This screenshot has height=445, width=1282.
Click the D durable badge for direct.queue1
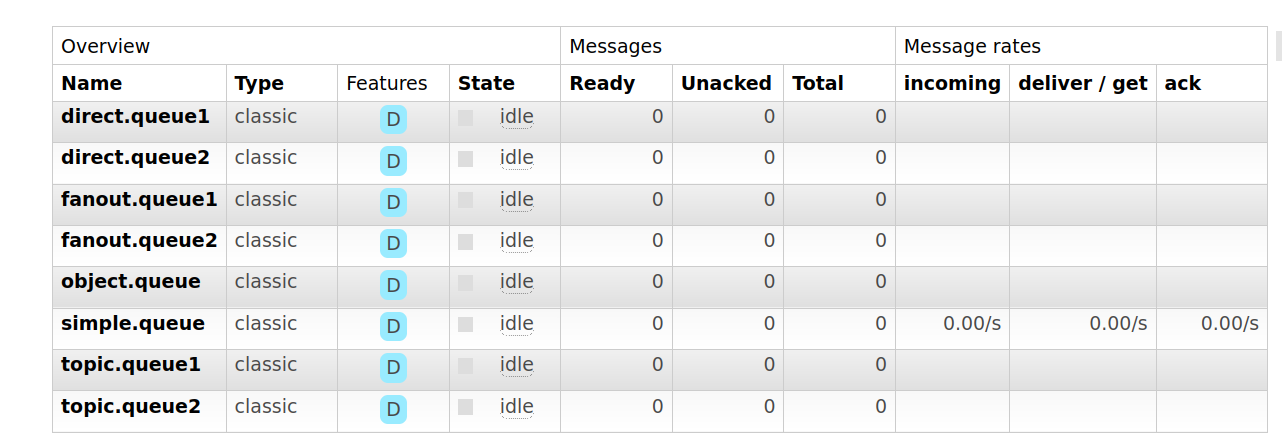(x=393, y=120)
